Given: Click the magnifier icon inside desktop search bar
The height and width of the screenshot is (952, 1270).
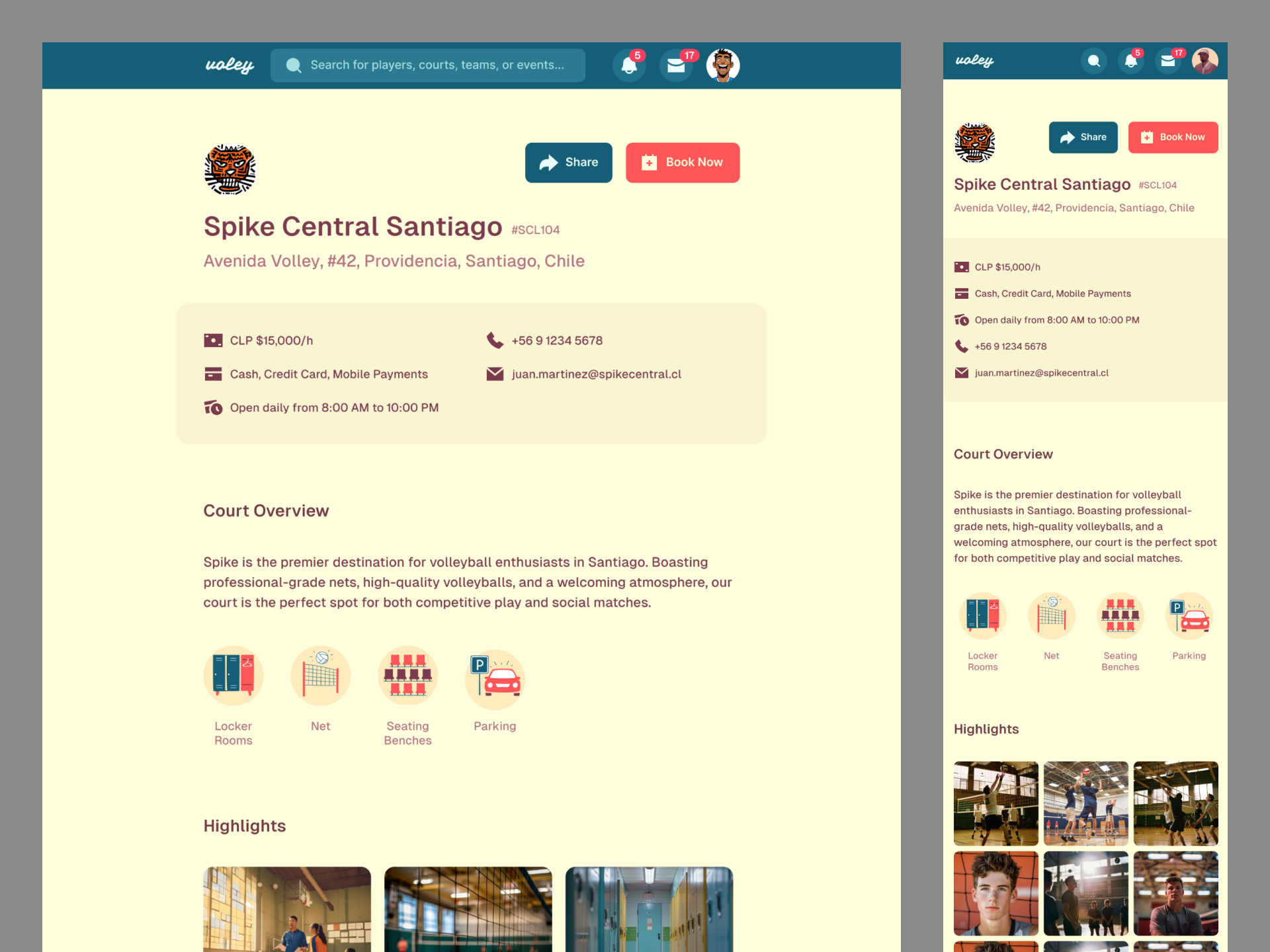Looking at the screenshot, I should (x=294, y=65).
